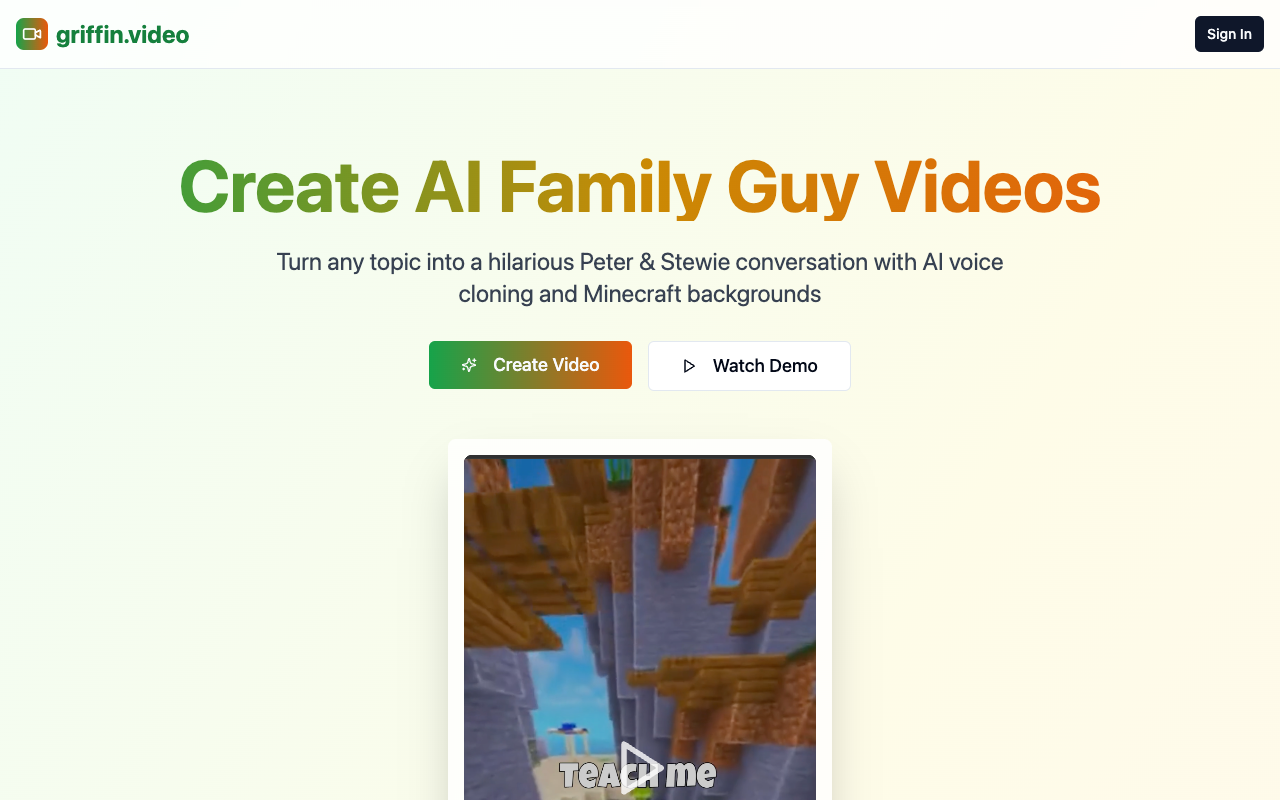Click the "Minecraft backgrounds" text in the subtitle

(702, 294)
